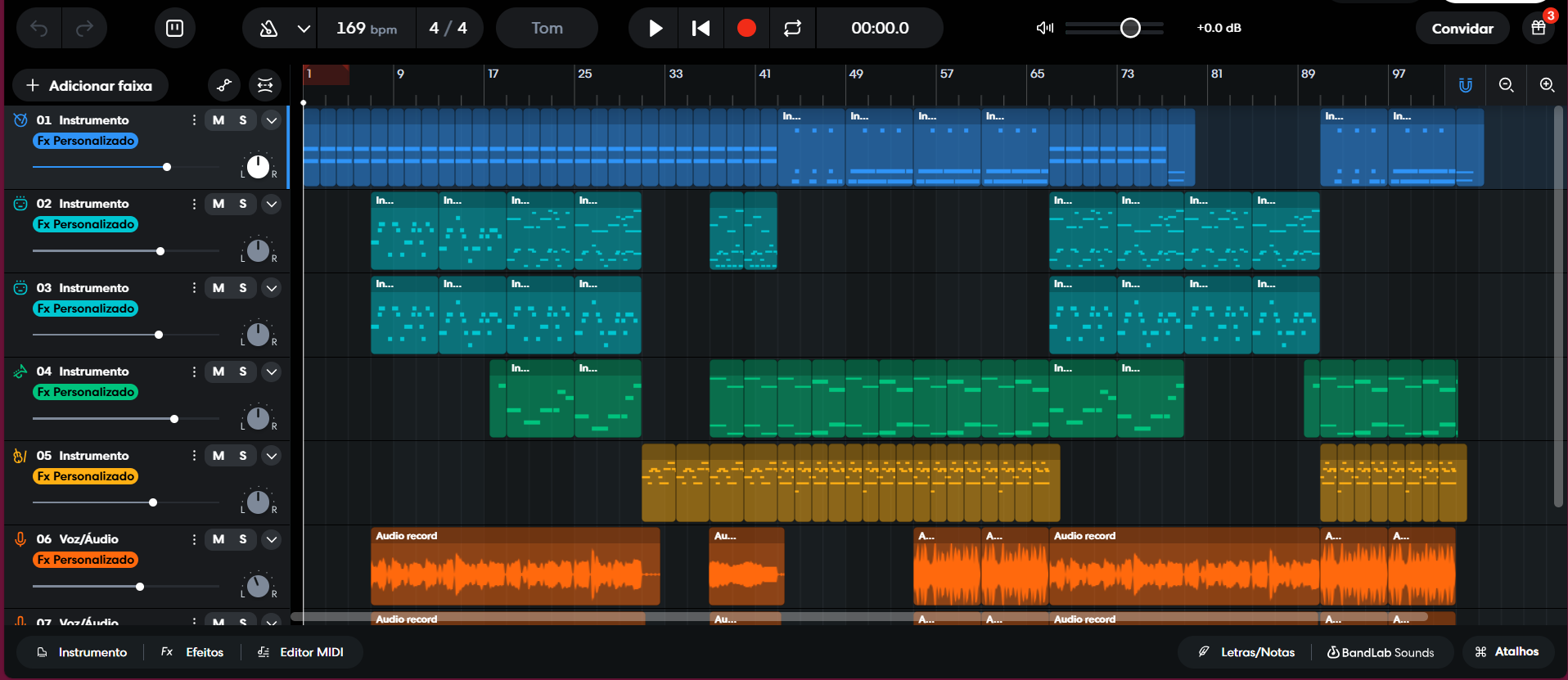Solo track 02 Instrumento
The width and height of the screenshot is (1568, 680).
[243, 204]
